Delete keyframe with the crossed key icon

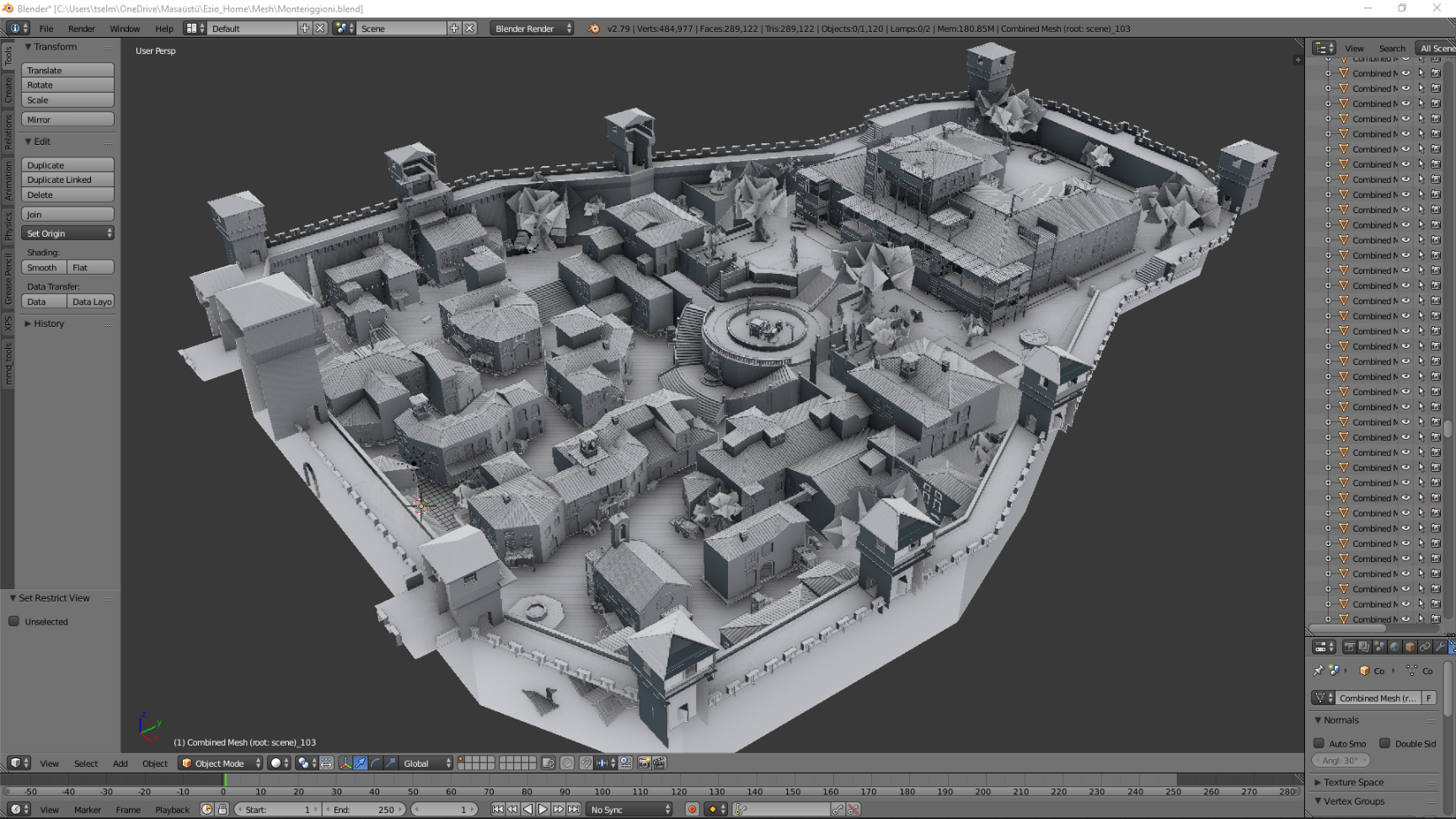point(854,809)
